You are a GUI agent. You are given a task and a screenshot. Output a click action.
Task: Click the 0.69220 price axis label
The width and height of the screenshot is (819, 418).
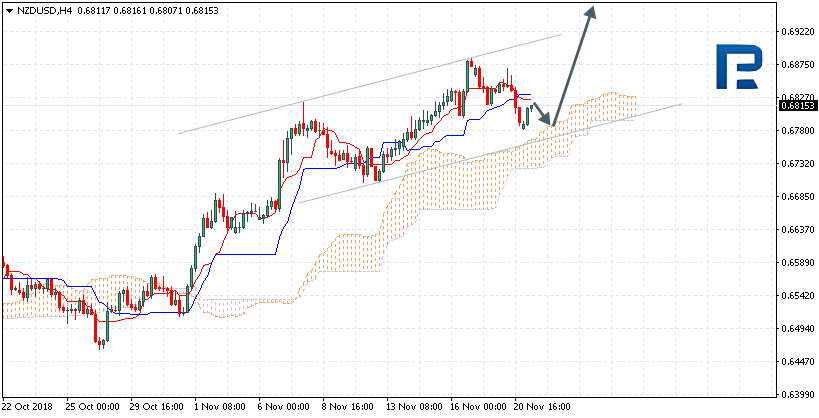point(795,32)
